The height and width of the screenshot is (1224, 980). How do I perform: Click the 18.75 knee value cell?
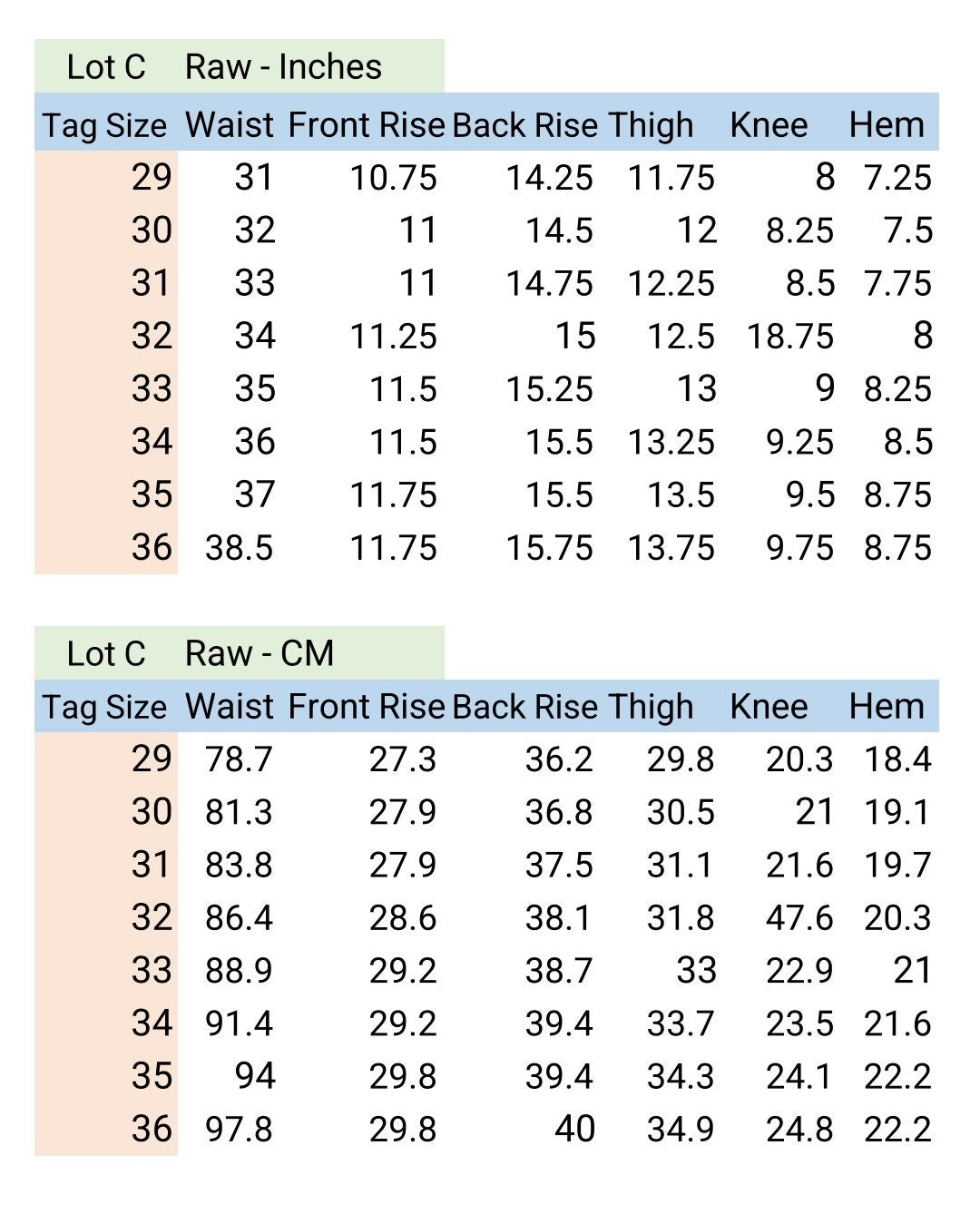789,337
